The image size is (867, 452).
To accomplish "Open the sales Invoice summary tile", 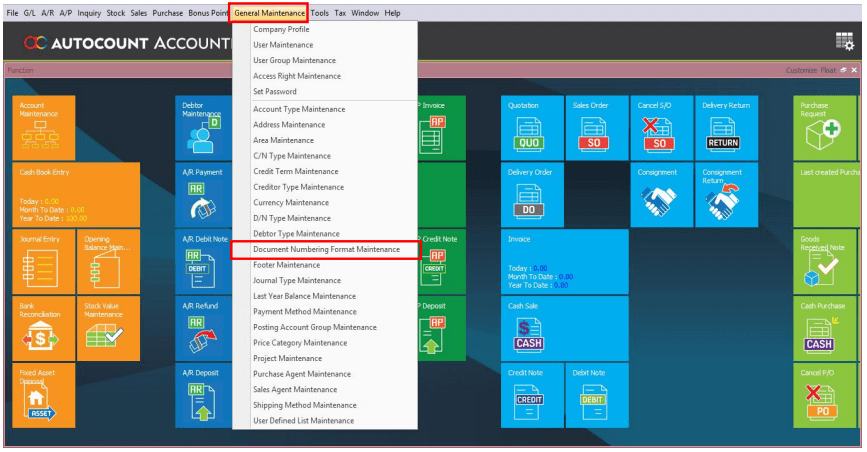I will pyautogui.click(x=565, y=262).
